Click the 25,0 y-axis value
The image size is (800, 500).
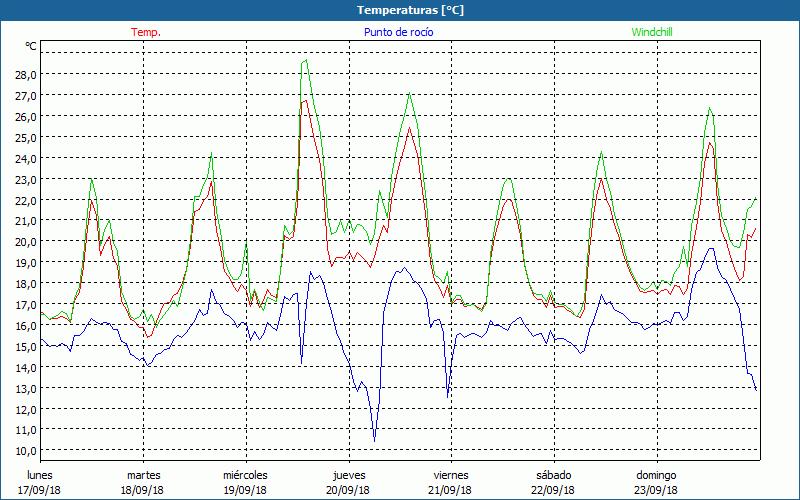click(25, 137)
